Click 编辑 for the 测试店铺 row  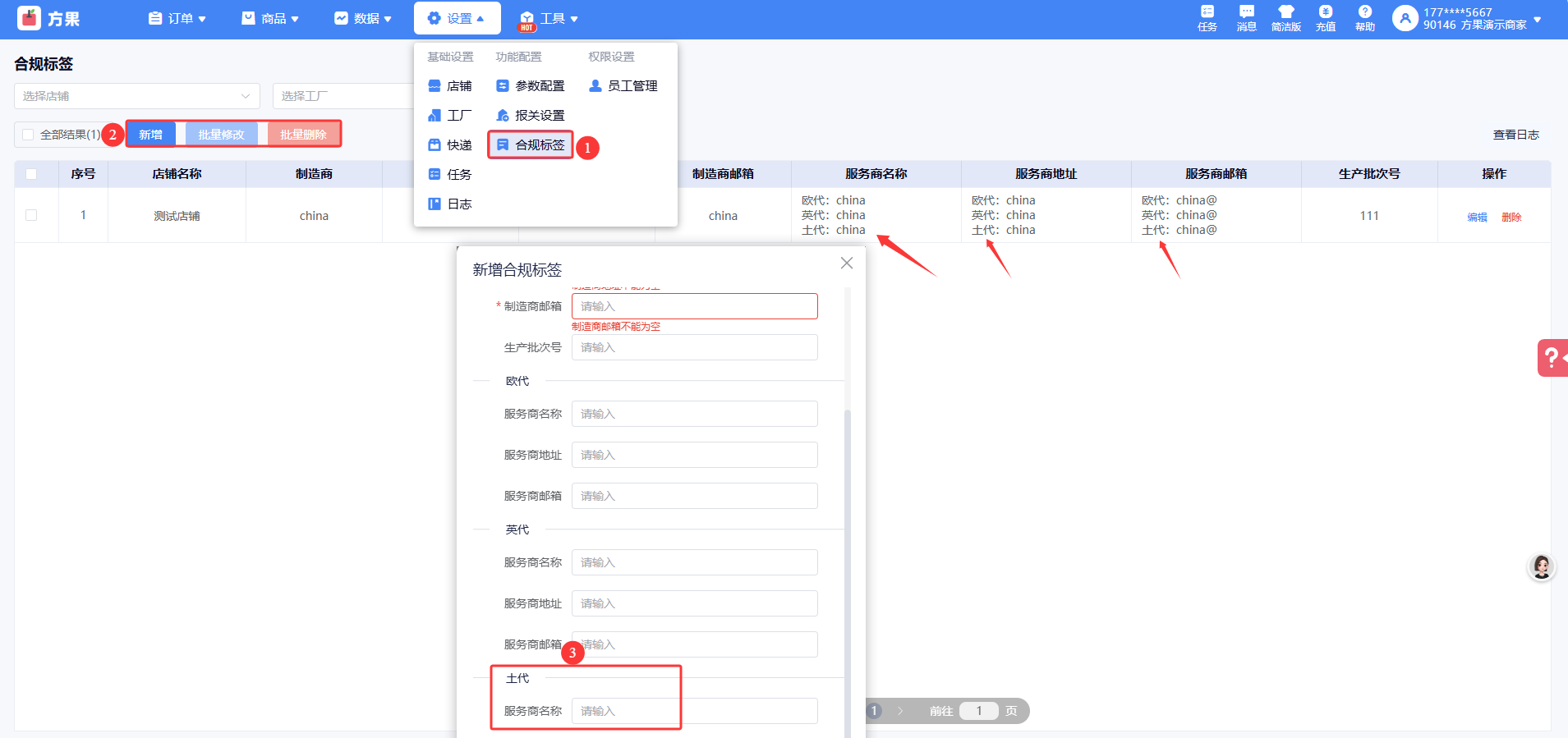coord(1477,217)
